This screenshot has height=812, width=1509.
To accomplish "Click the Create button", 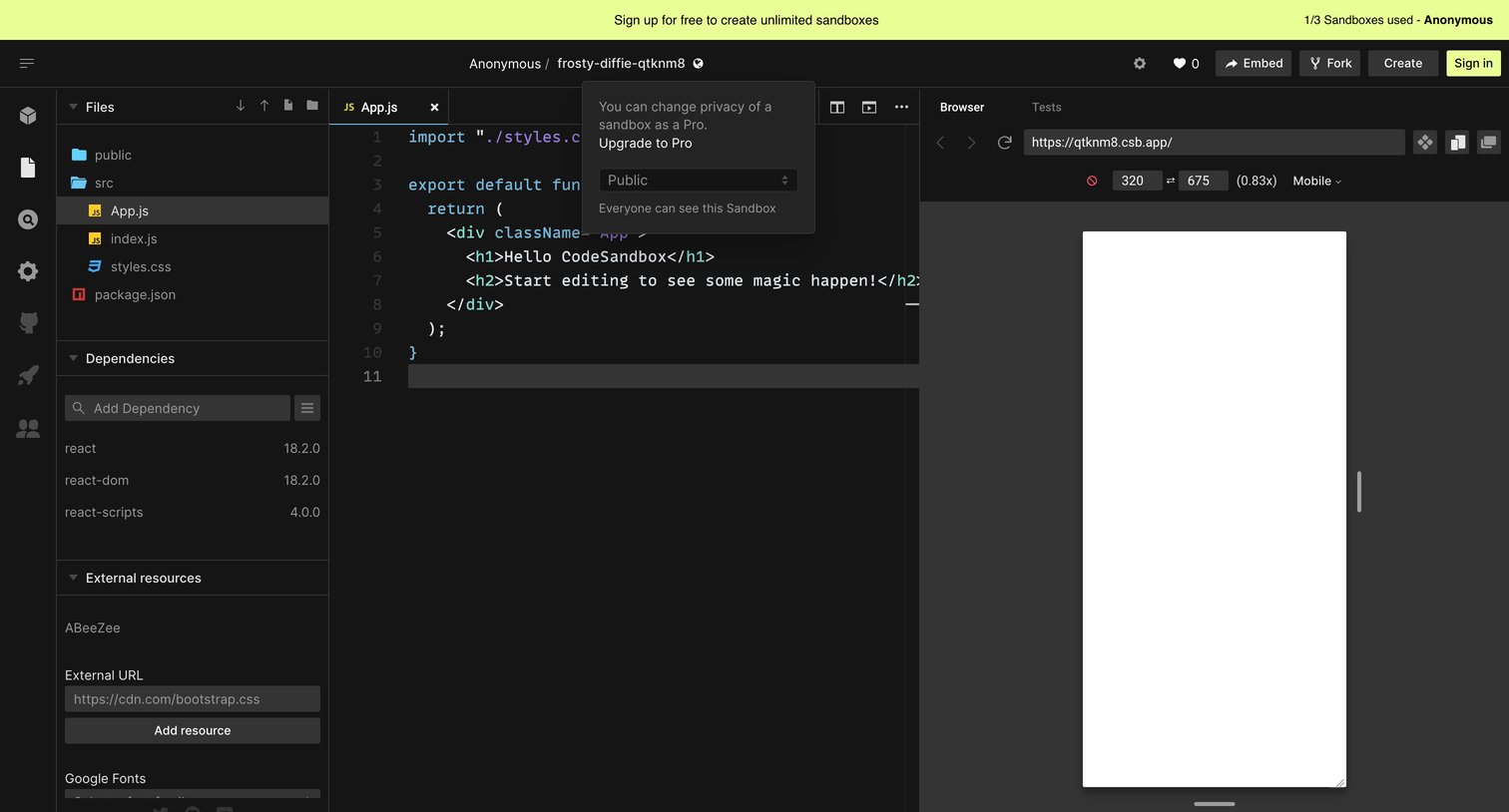I will tap(1403, 63).
